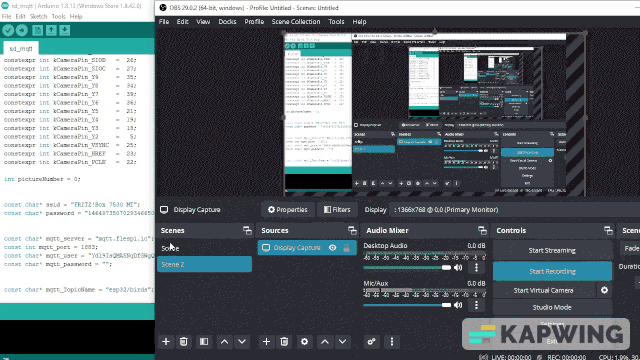Open OBS Help menu
The height and width of the screenshot is (360, 640).
click(359, 22)
